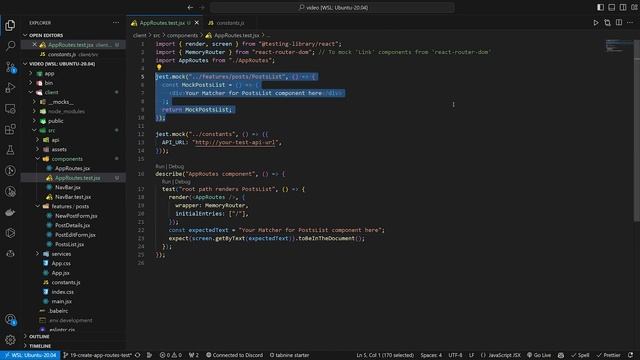Close AppRoutes.test.jsx in Open Editors
Viewport: 640px width, 360px height.
(35, 45)
